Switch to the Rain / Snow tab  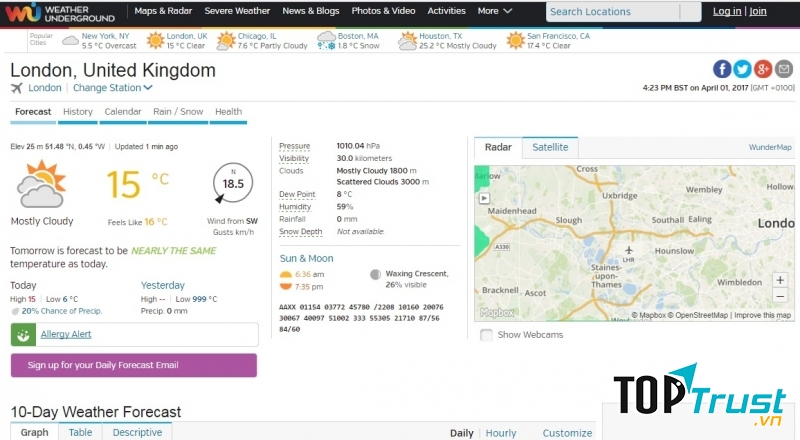[x=178, y=112]
